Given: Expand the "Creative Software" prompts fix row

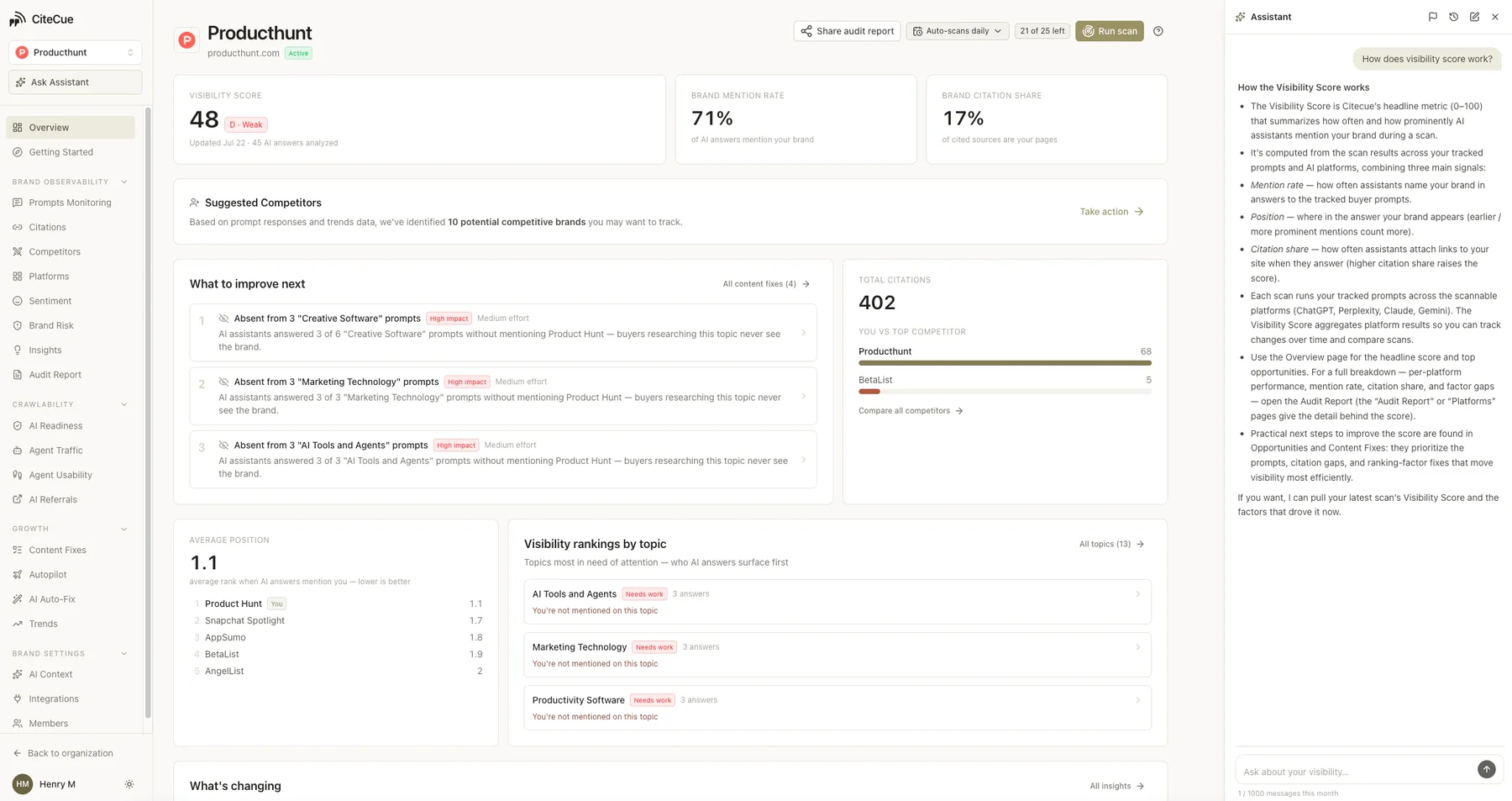Looking at the screenshot, I should coord(503,333).
